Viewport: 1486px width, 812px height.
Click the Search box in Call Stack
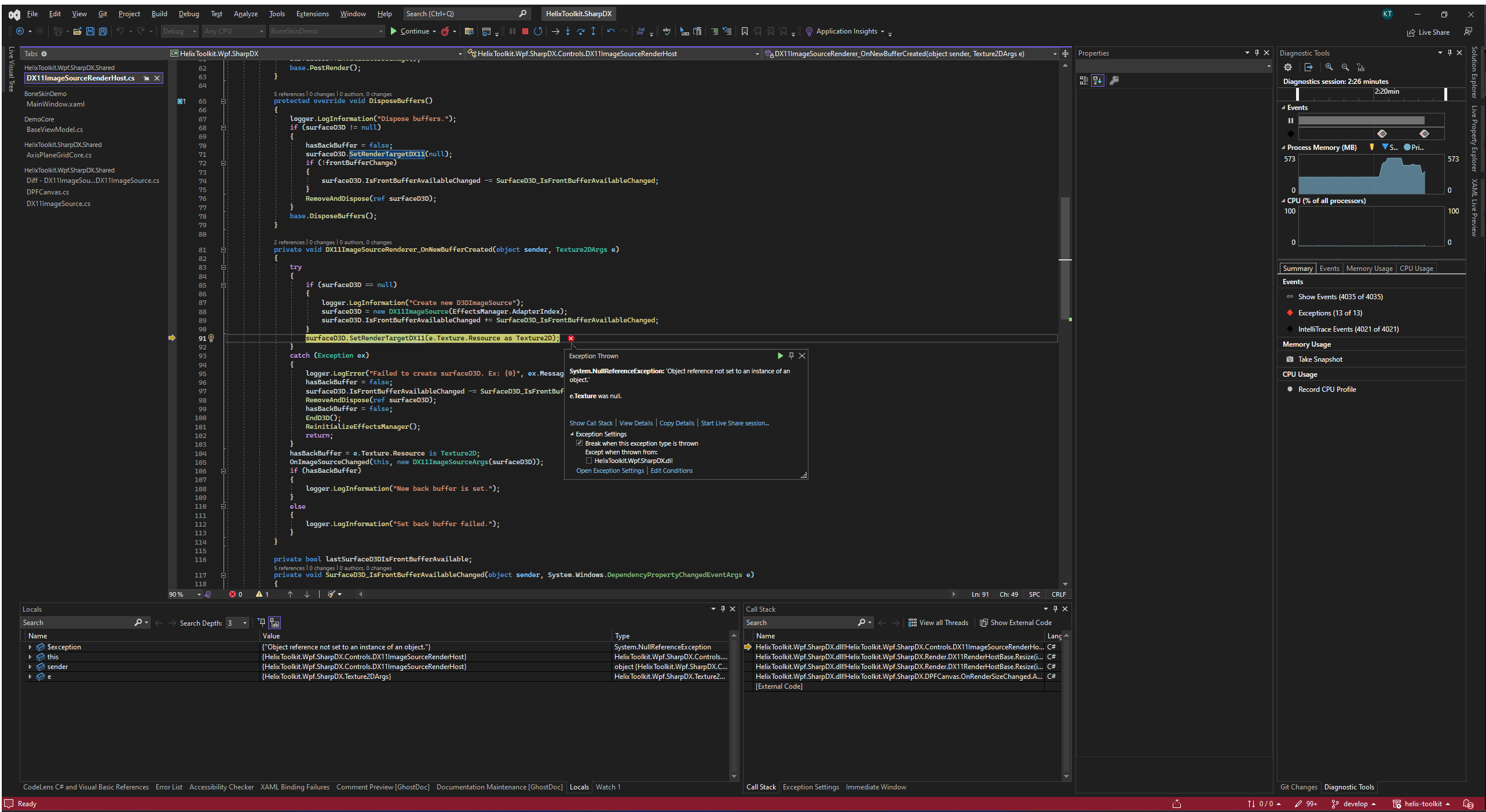(x=799, y=623)
